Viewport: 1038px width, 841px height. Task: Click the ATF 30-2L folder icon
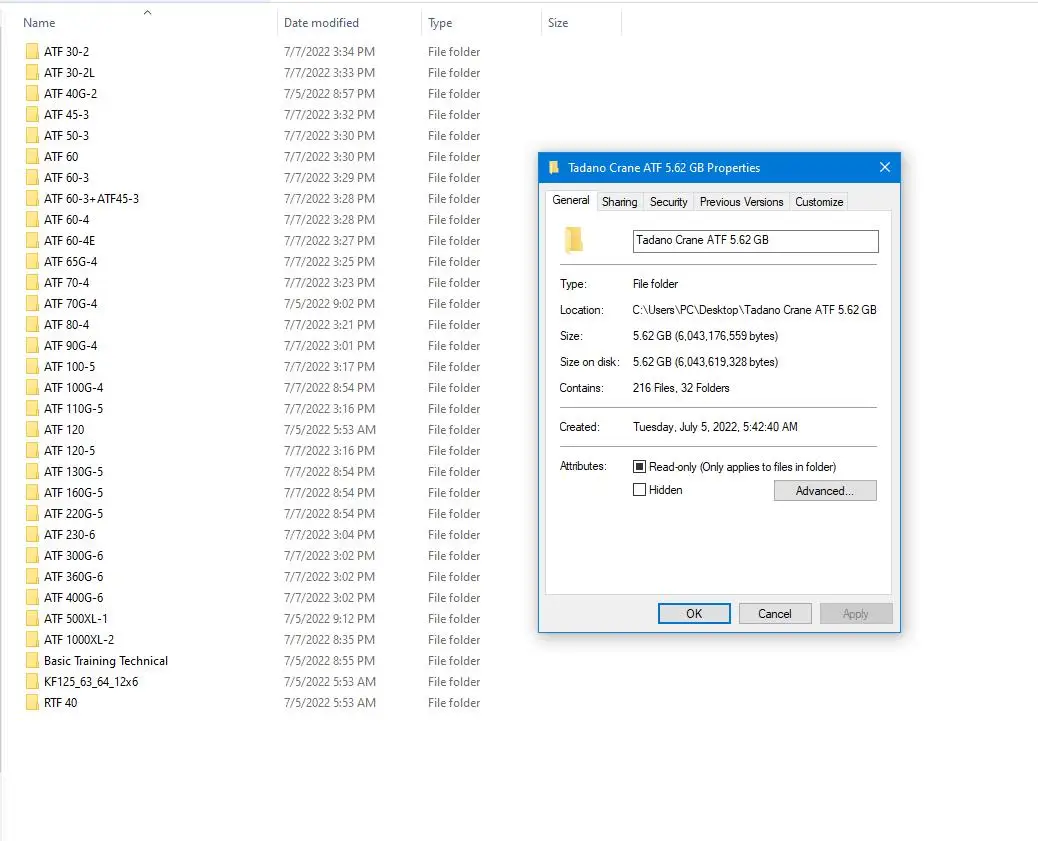coord(32,73)
